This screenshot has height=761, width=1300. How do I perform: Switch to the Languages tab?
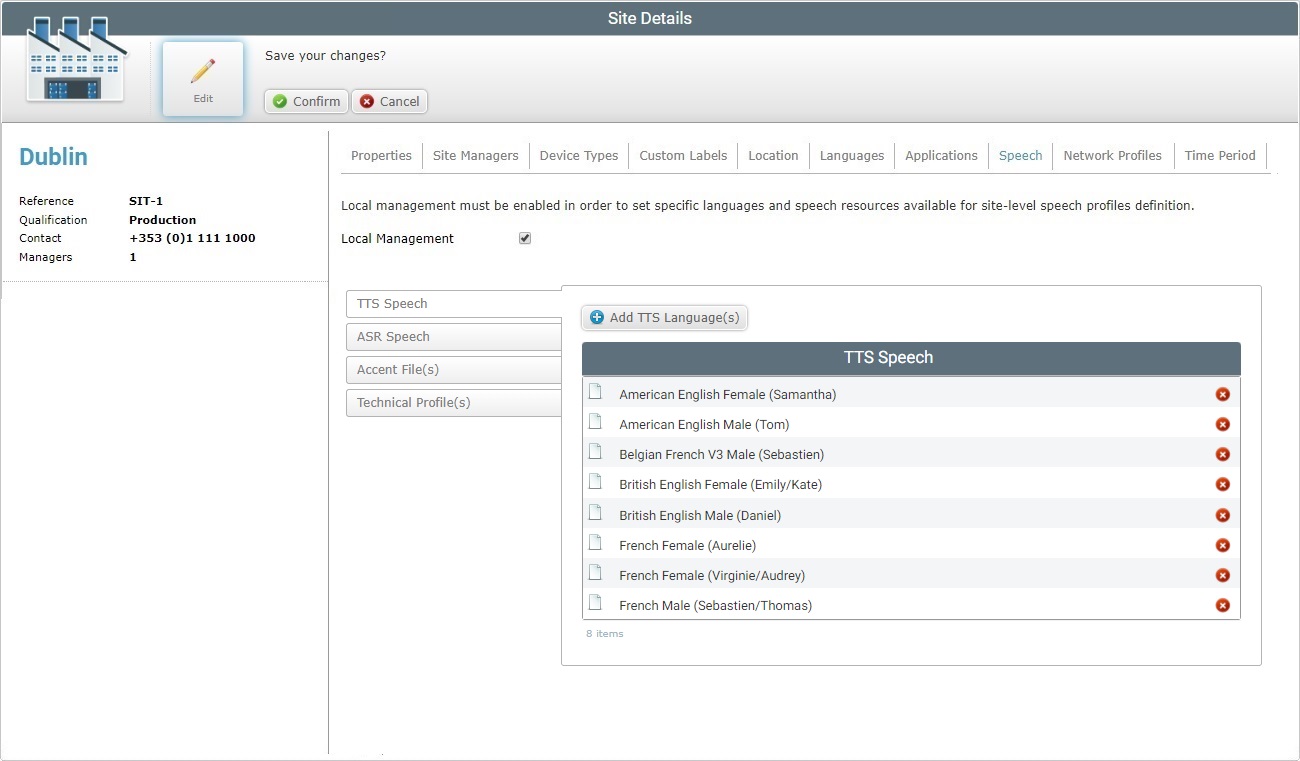pyautogui.click(x=851, y=156)
